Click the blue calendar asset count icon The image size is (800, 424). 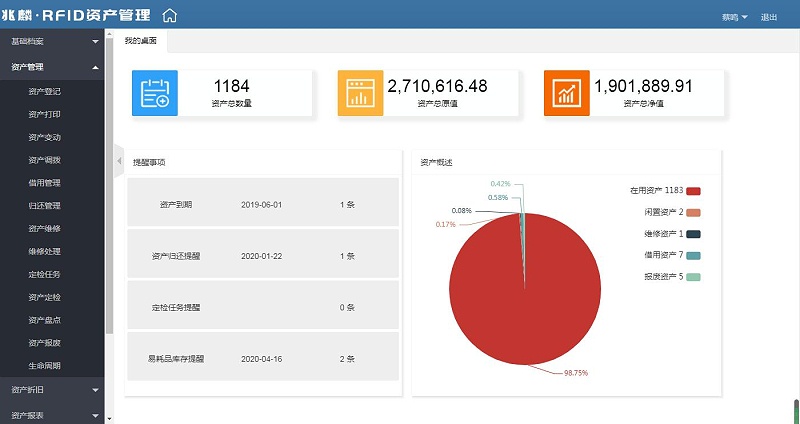click(x=155, y=93)
